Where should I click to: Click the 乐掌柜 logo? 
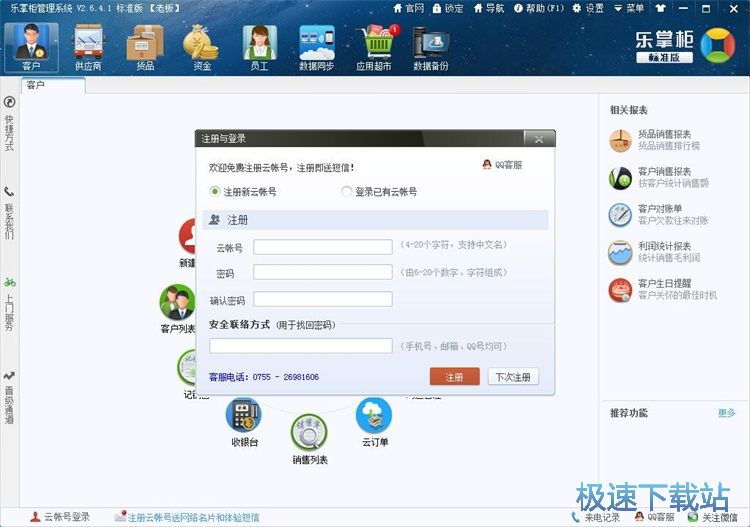pyautogui.click(x=685, y=46)
